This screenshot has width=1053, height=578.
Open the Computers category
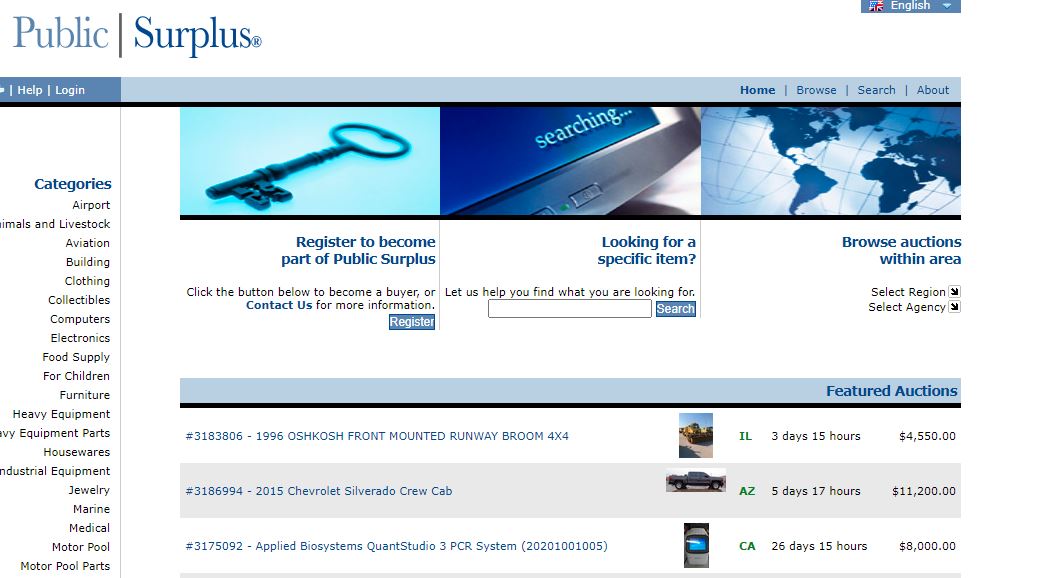[80, 319]
